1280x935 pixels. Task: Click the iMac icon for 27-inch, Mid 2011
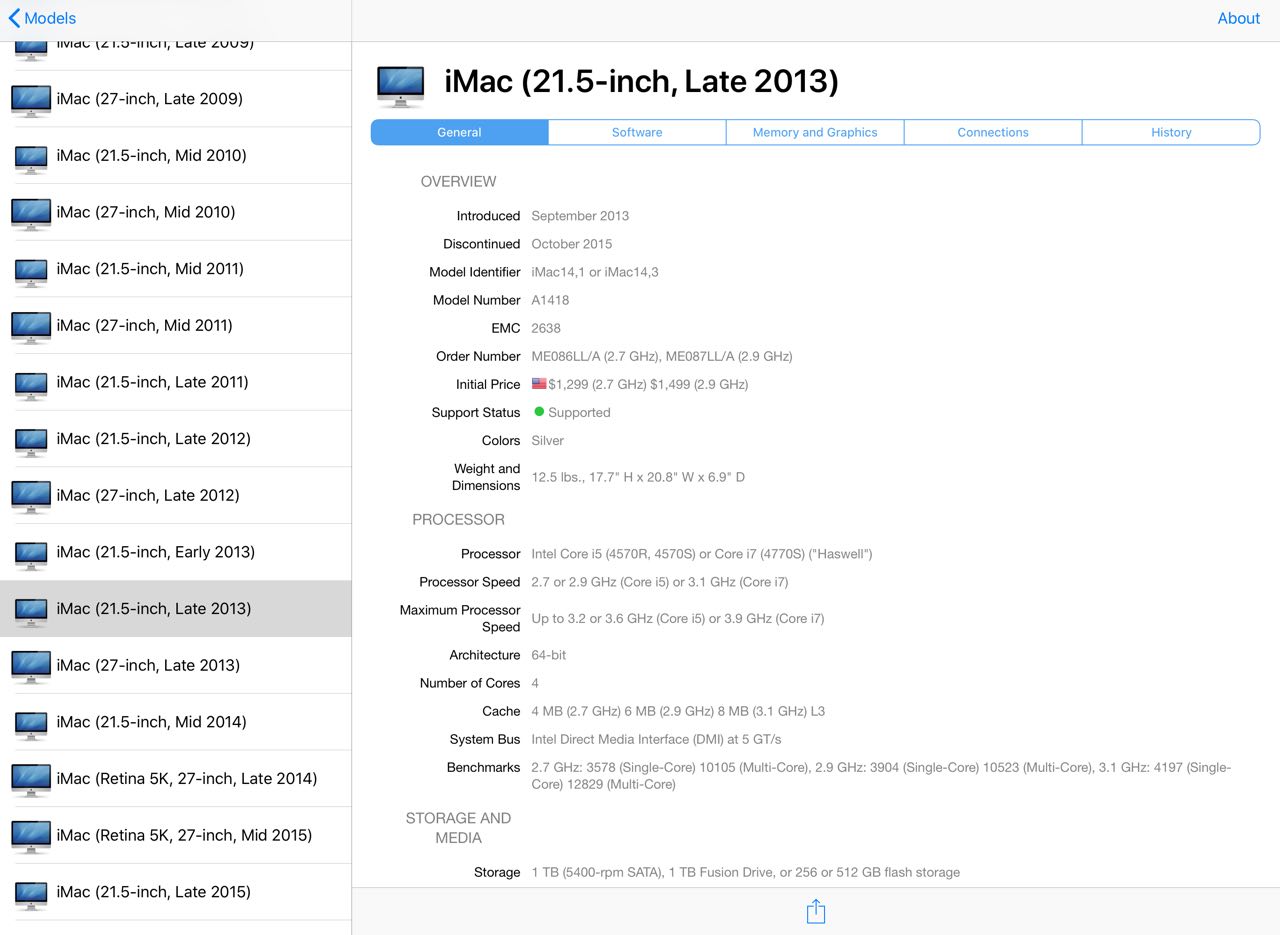[x=31, y=328]
